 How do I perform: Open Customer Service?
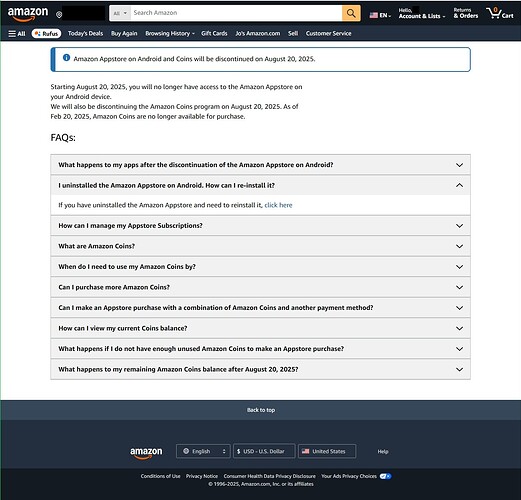328,33
